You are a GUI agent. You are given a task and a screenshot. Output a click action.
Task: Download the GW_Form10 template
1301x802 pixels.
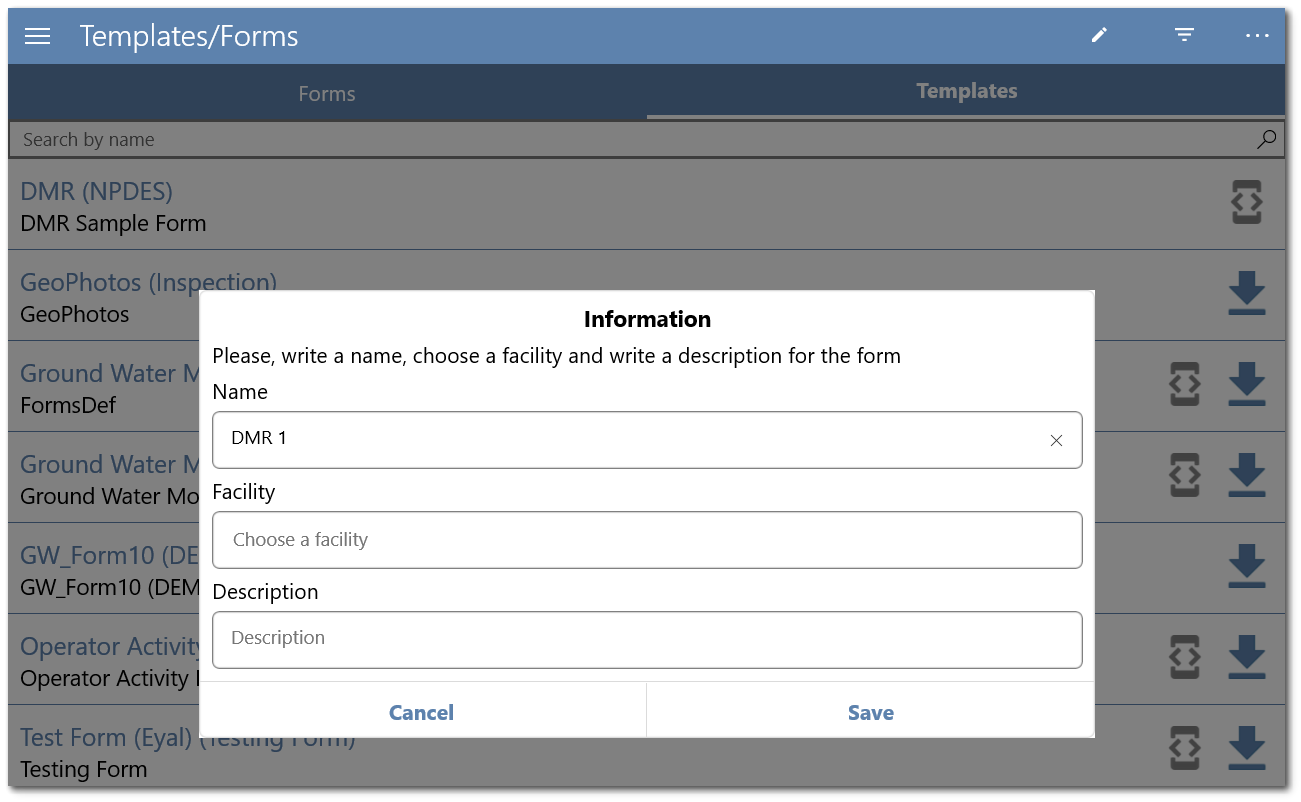click(x=1246, y=566)
